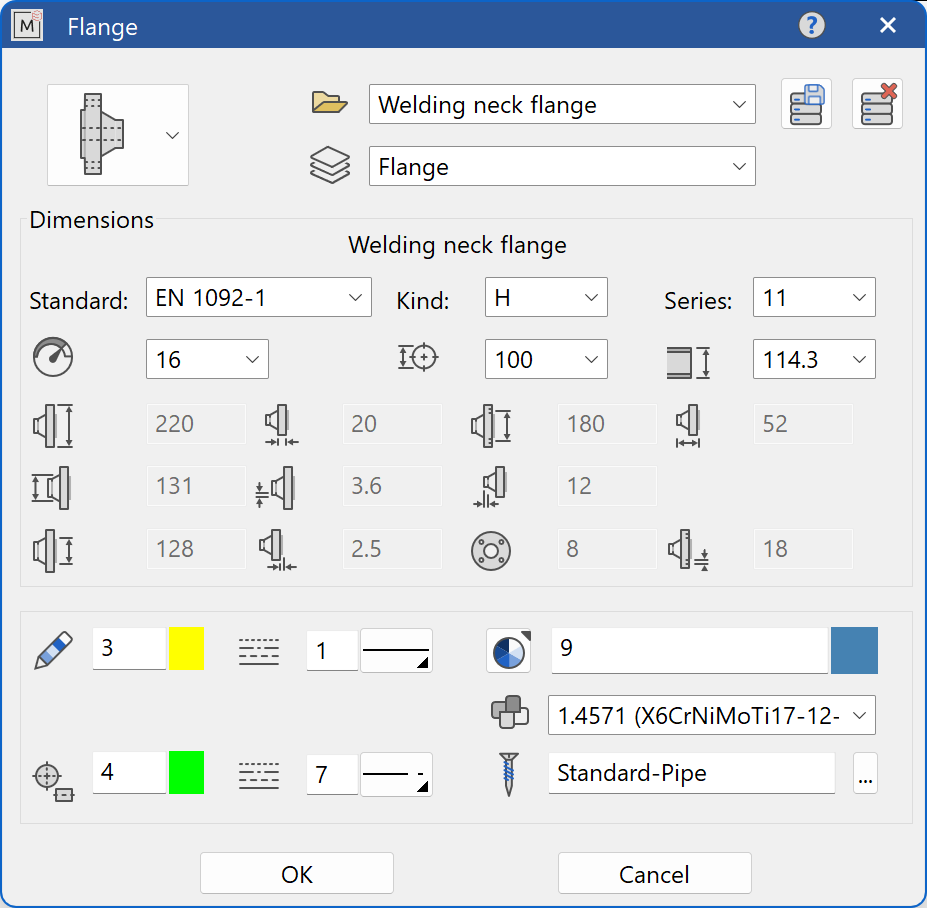Click the field showing 8

(x=607, y=549)
